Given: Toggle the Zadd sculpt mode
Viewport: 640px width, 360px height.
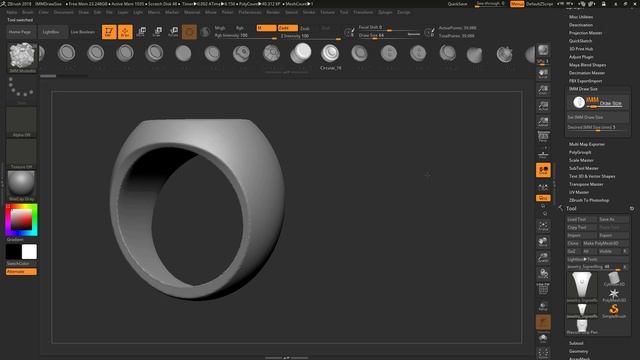Looking at the screenshot, I should 287,28.
